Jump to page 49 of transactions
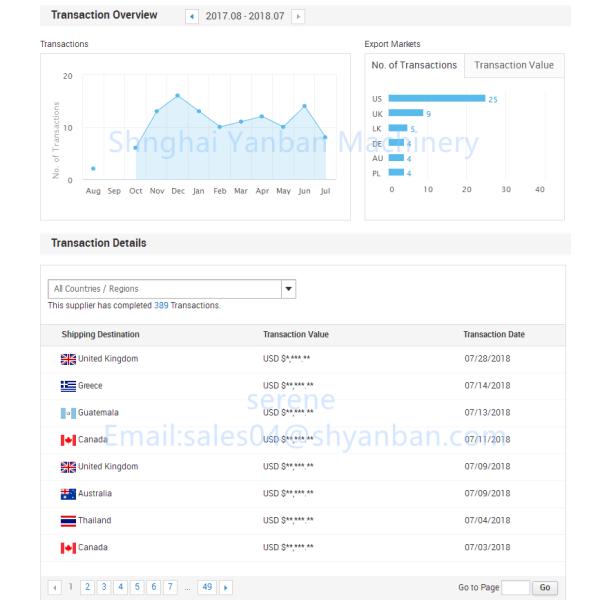The image size is (600, 600). (x=207, y=587)
